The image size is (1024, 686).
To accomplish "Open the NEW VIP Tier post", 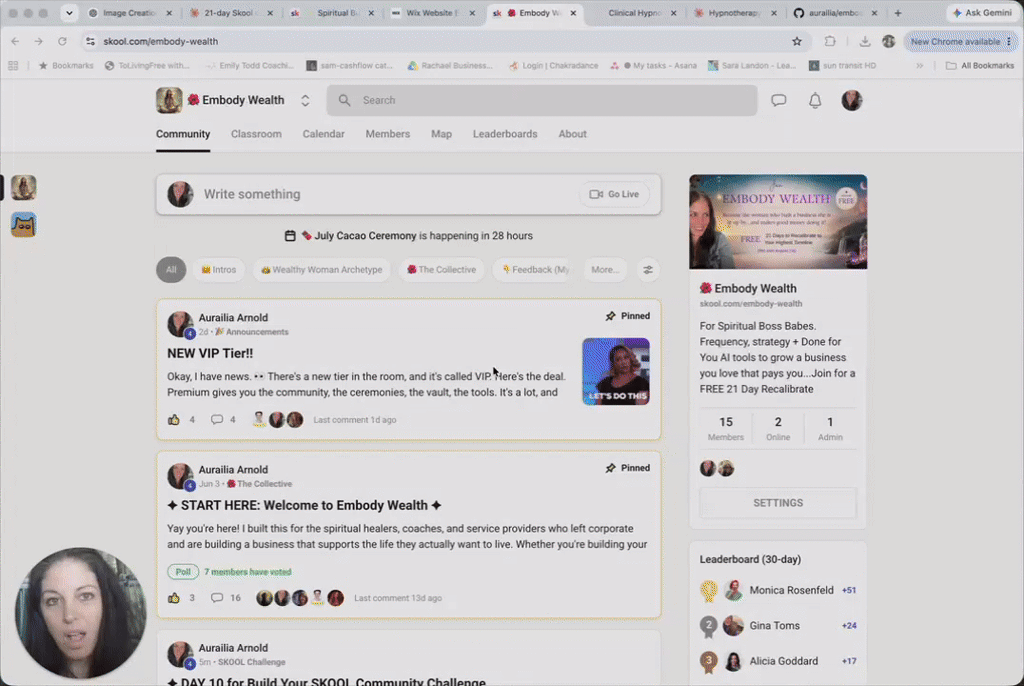I will tap(210, 353).
